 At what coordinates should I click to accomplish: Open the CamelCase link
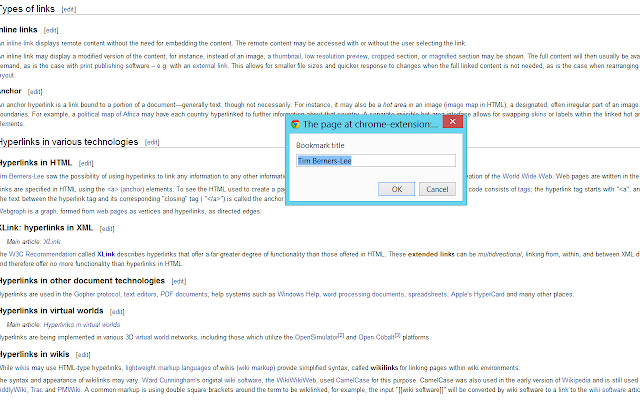click(x=352, y=380)
